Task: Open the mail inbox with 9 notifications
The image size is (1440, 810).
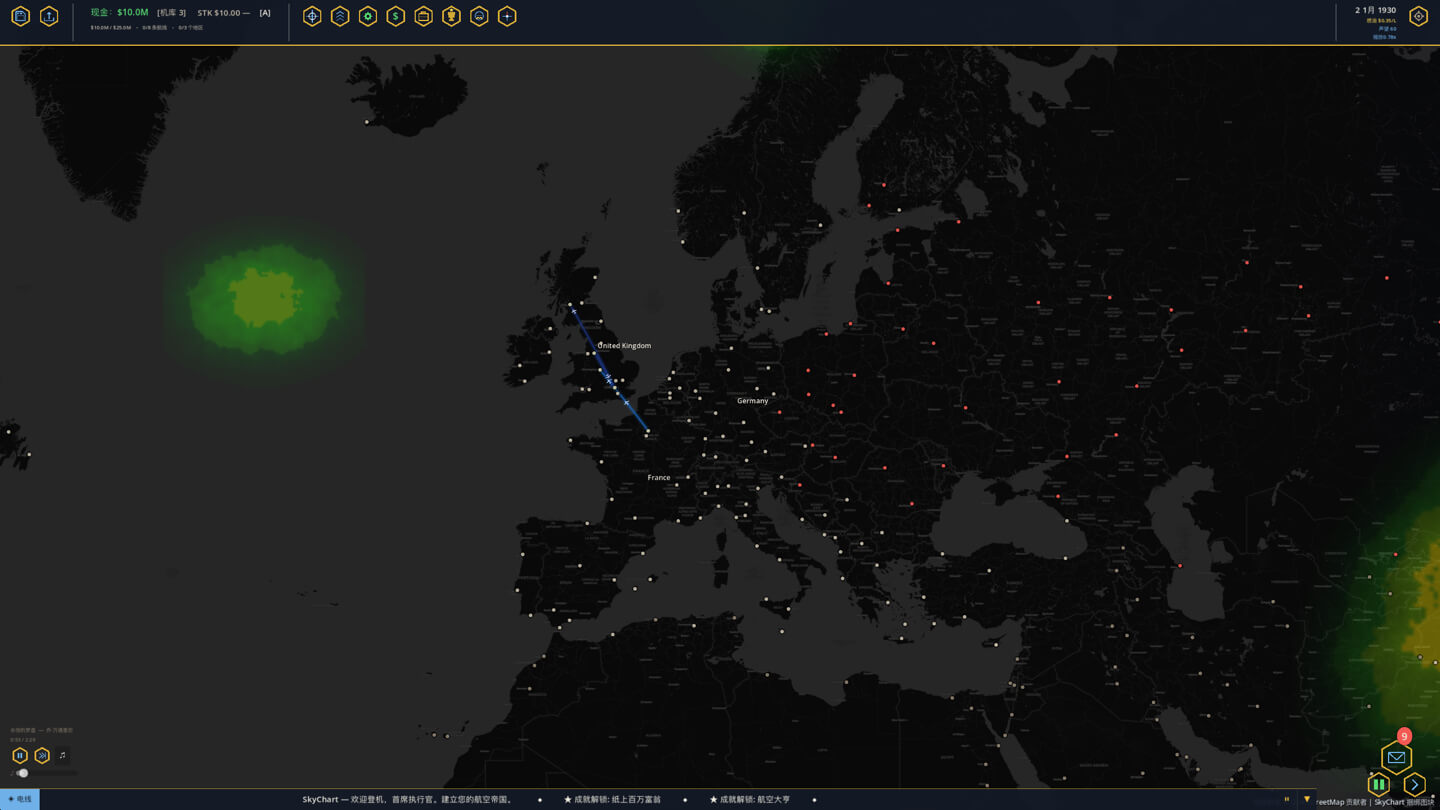Action: point(1397,757)
